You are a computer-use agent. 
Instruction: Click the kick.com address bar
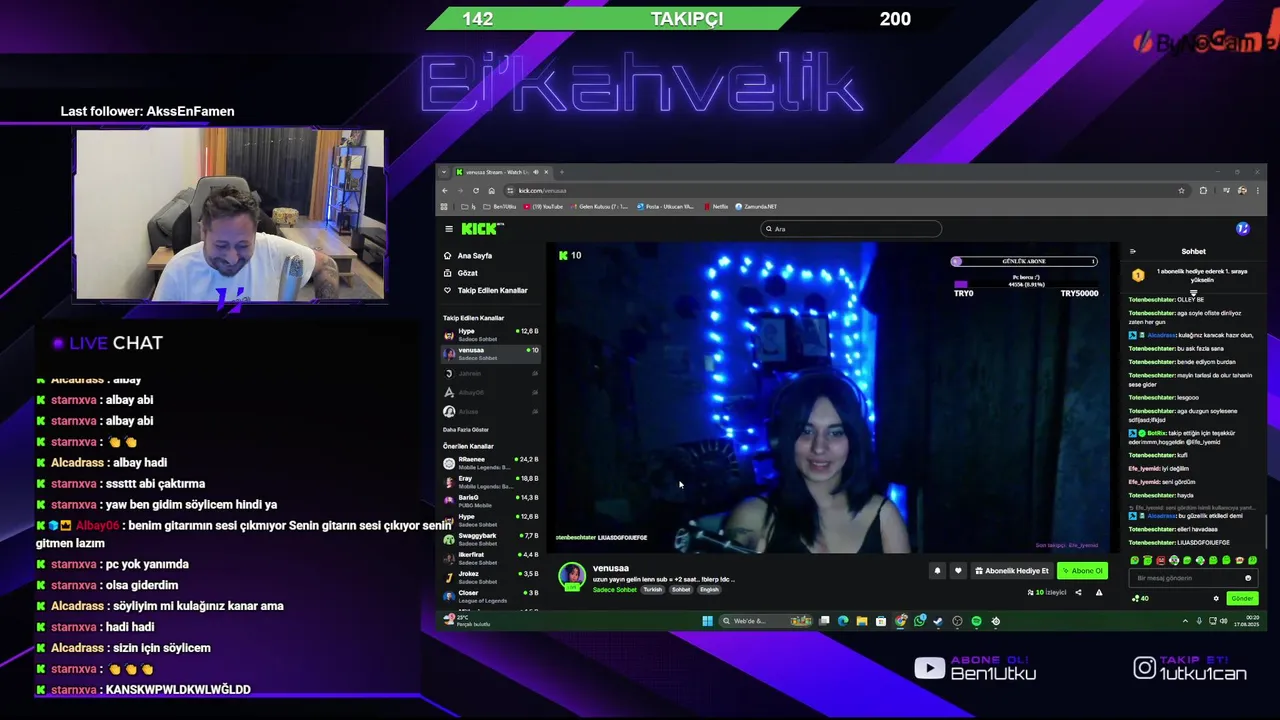pyautogui.click(x=840, y=191)
